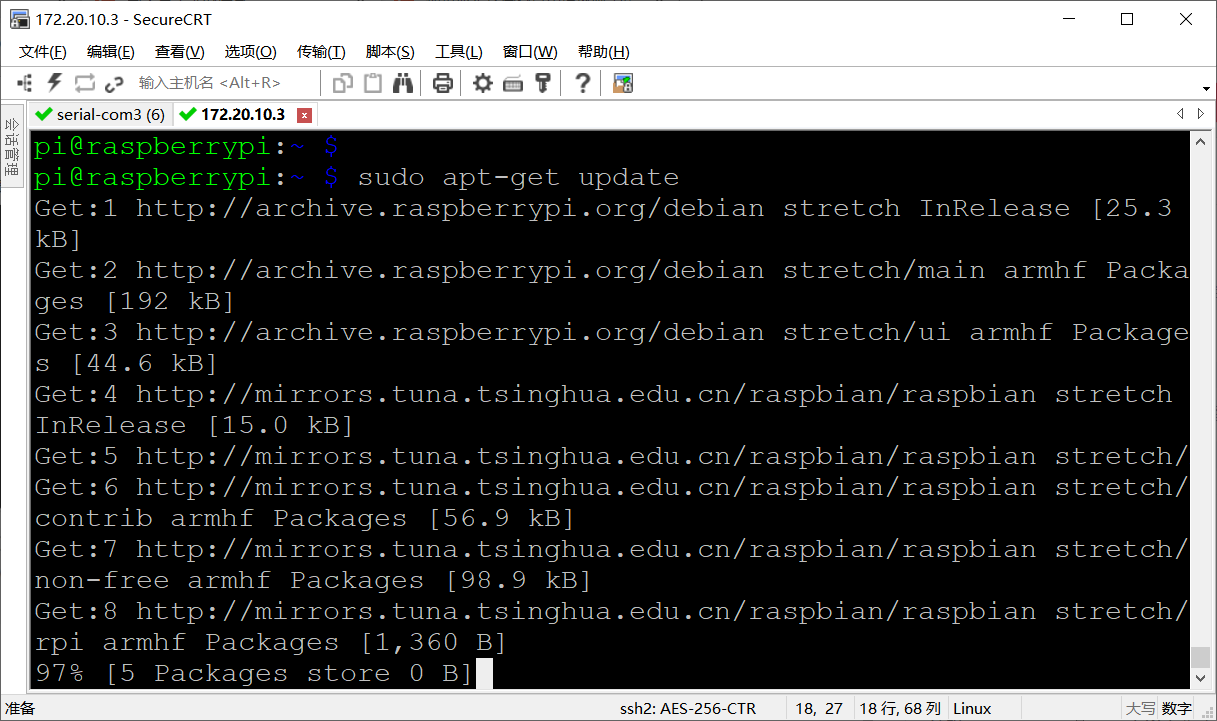Click the 大写 caps lock indicator
Image resolution: width=1217 pixels, height=721 pixels.
tap(1140, 709)
